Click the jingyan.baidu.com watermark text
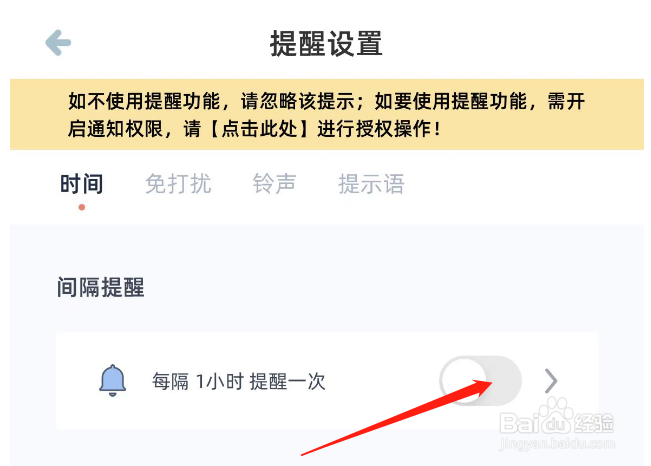The width and height of the screenshot is (651, 466). (x=557, y=444)
